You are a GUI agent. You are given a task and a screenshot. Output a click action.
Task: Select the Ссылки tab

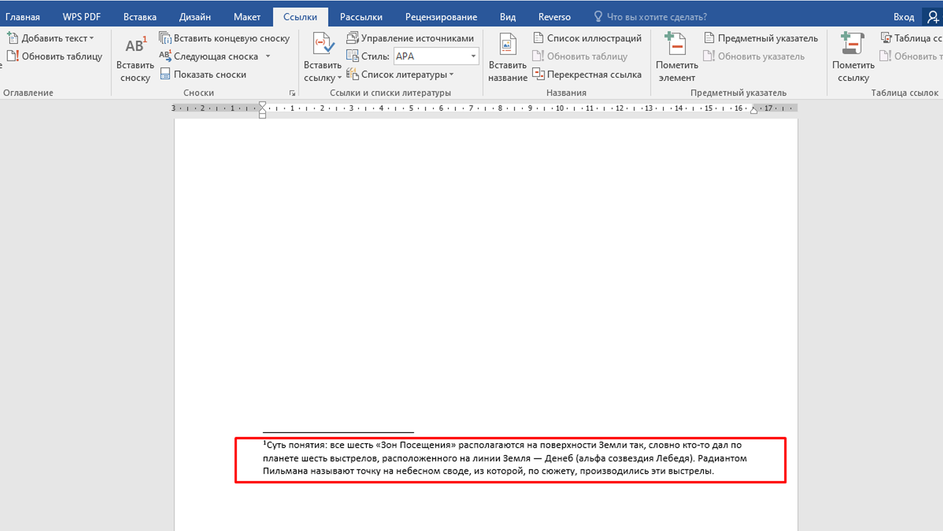[300, 17]
